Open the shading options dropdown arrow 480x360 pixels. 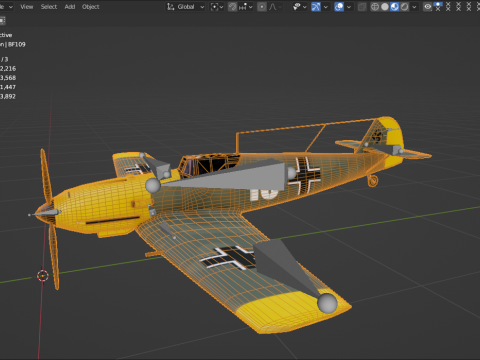click(414, 7)
